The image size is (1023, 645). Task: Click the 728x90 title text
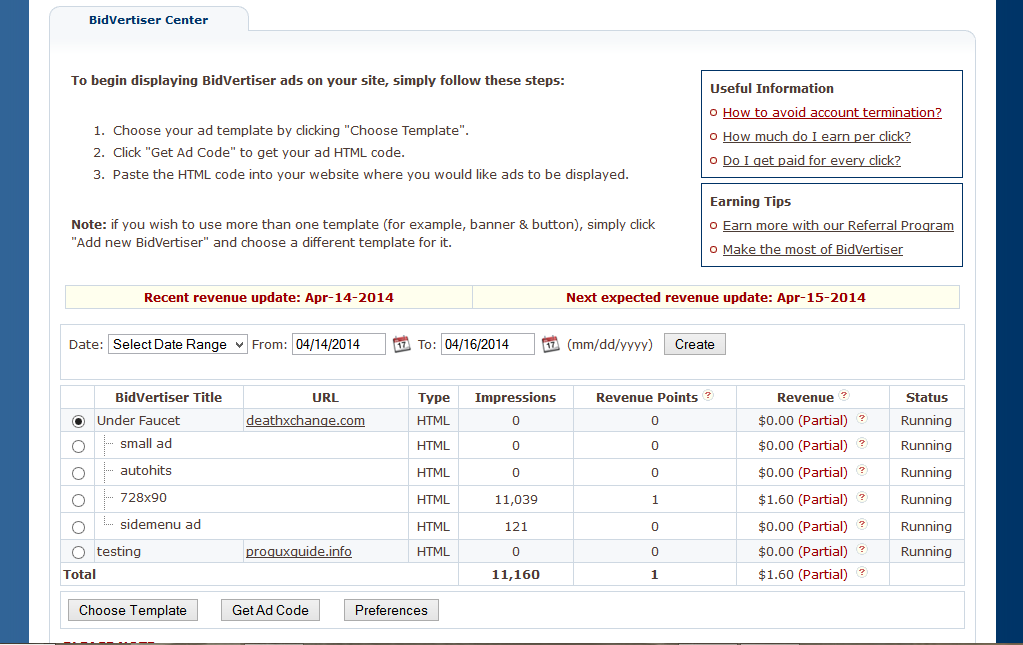click(x=144, y=498)
